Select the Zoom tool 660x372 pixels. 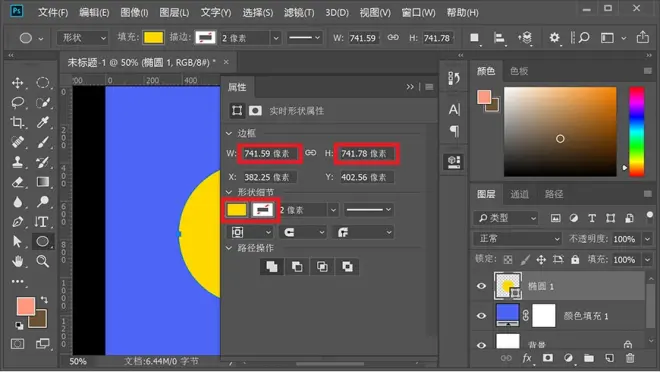pyautogui.click(x=43, y=261)
